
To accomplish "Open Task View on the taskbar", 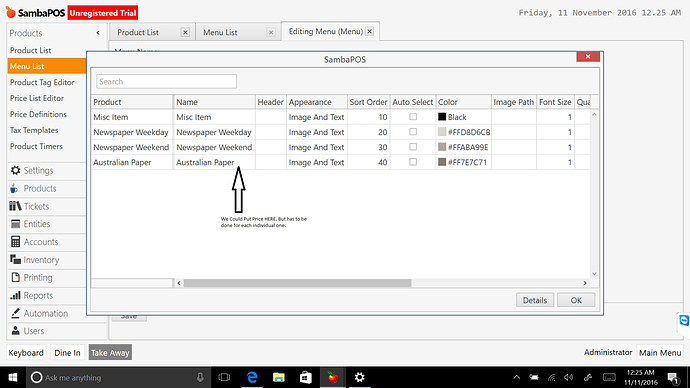I will 224,377.
